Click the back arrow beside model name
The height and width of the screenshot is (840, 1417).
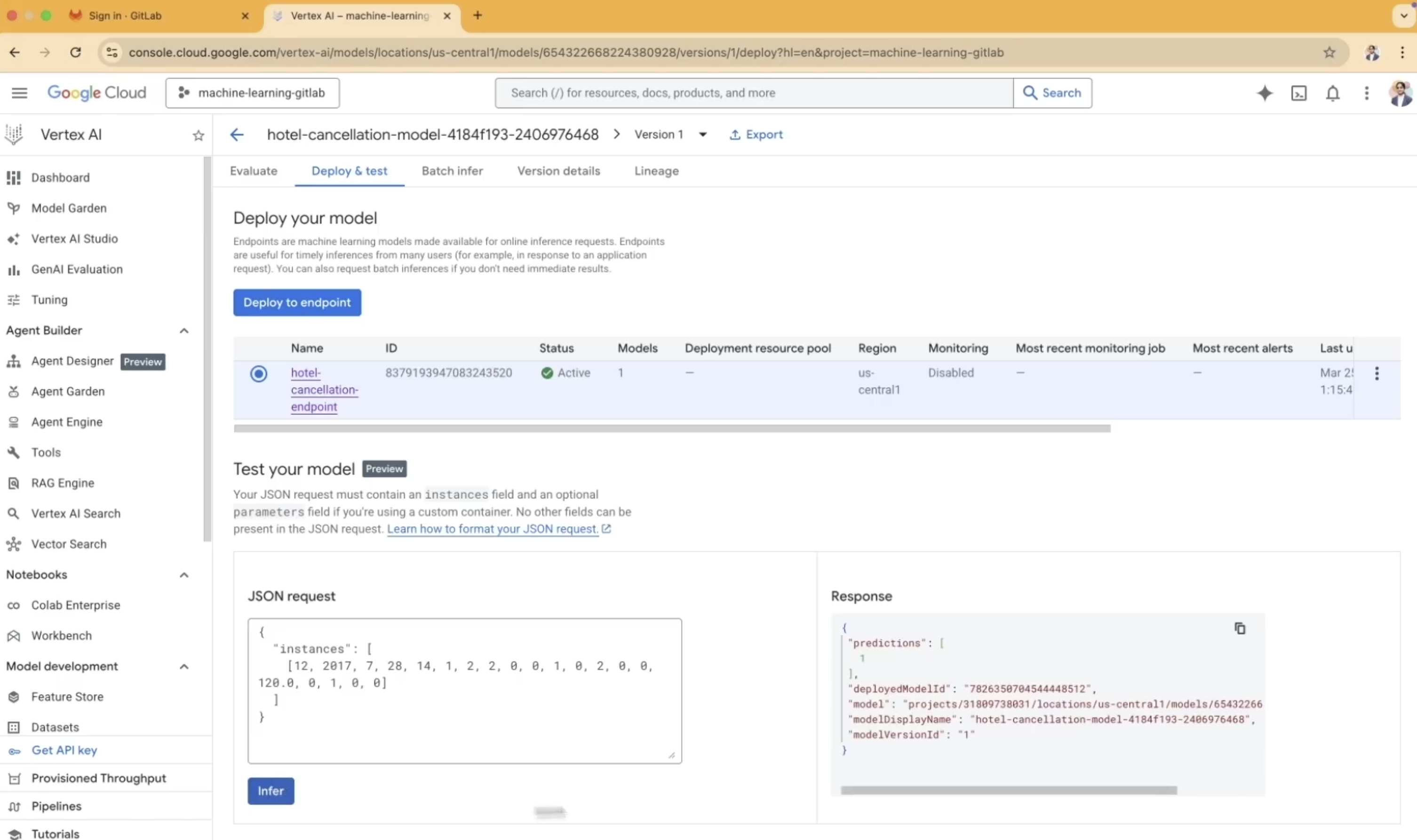(237, 135)
